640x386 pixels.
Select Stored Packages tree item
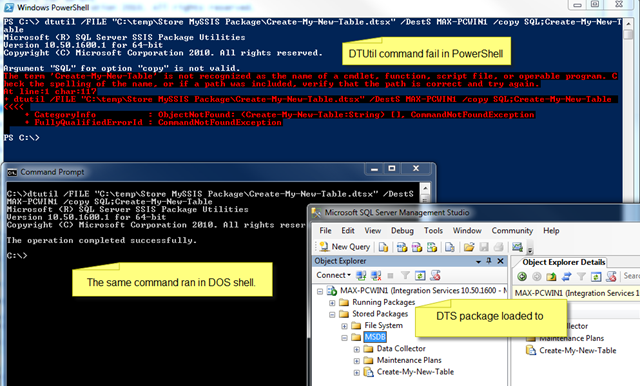380,314
